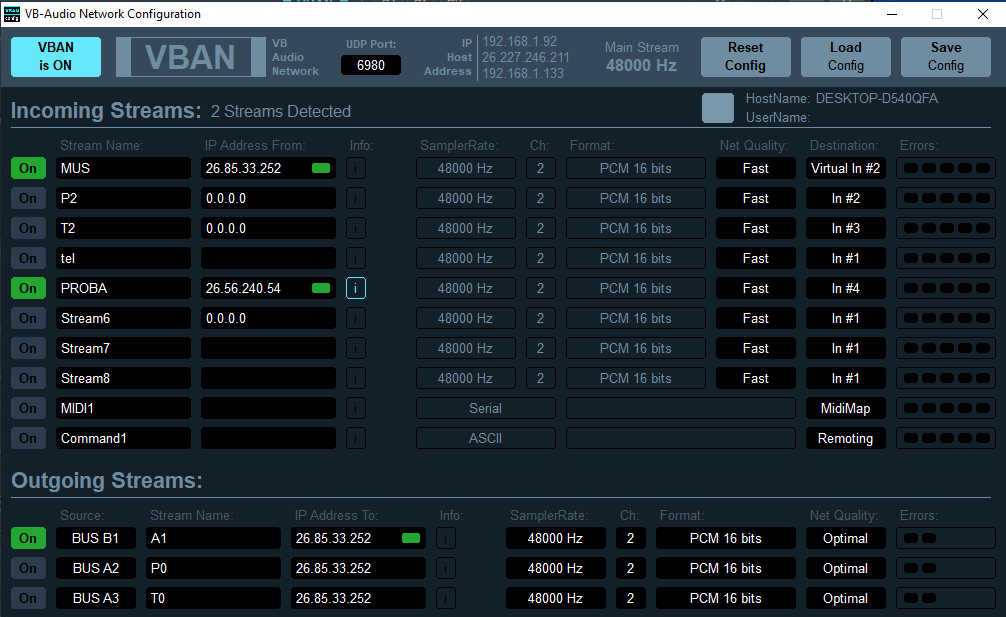This screenshot has height=617, width=1006.
Task: Enable the T2 incoming stream
Action: [28, 228]
